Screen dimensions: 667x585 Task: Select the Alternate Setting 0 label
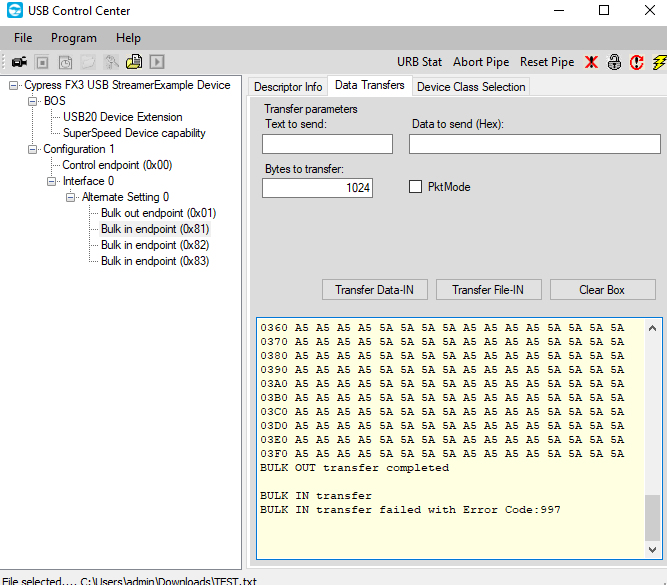pos(125,197)
